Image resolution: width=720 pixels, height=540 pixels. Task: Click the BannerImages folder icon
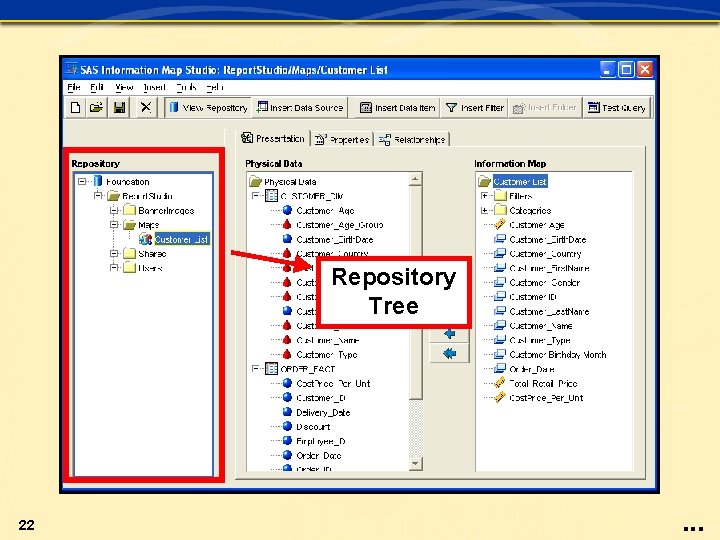point(129,210)
